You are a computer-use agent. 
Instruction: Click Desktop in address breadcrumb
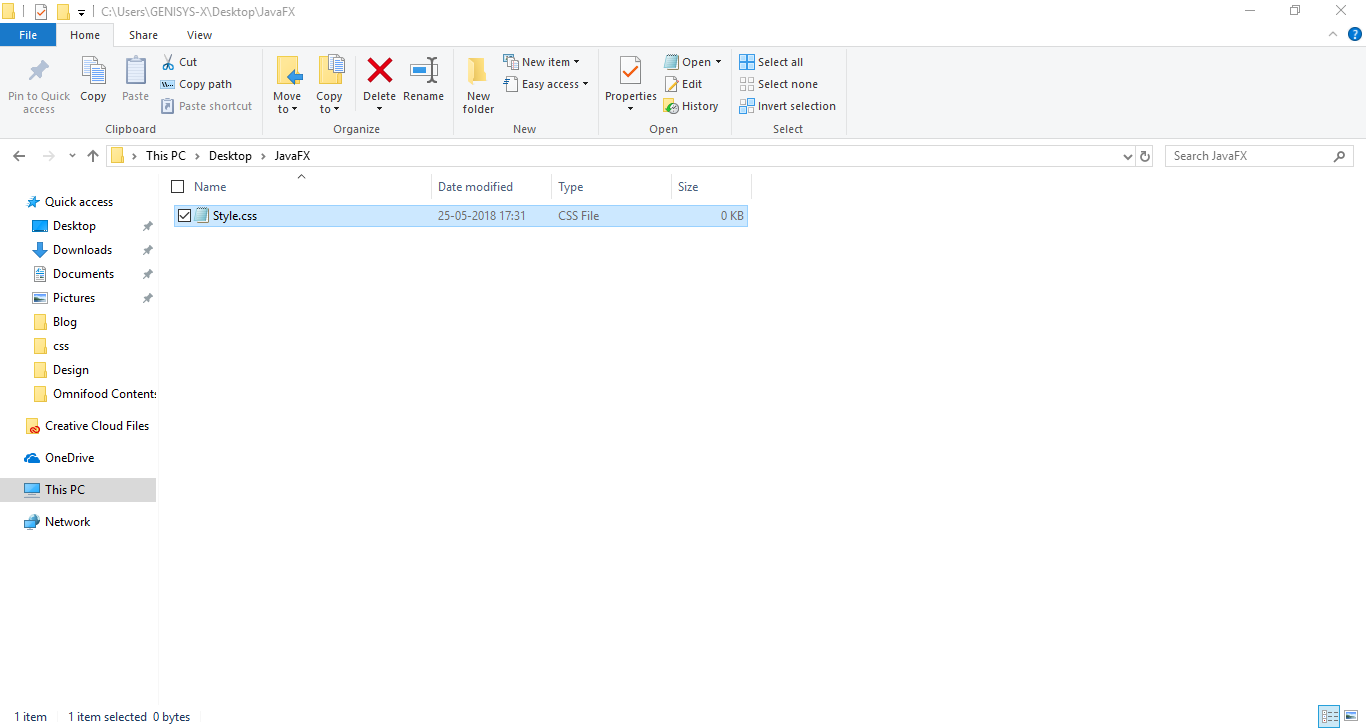(x=230, y=156)
